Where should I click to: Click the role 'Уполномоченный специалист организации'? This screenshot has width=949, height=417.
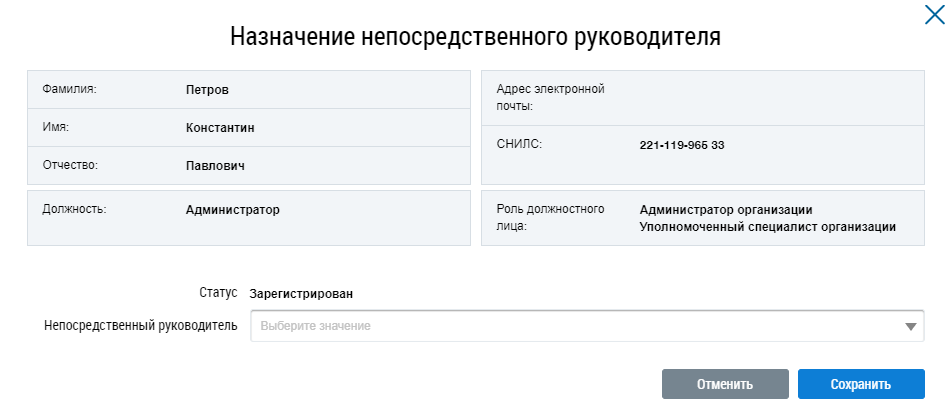767,227
